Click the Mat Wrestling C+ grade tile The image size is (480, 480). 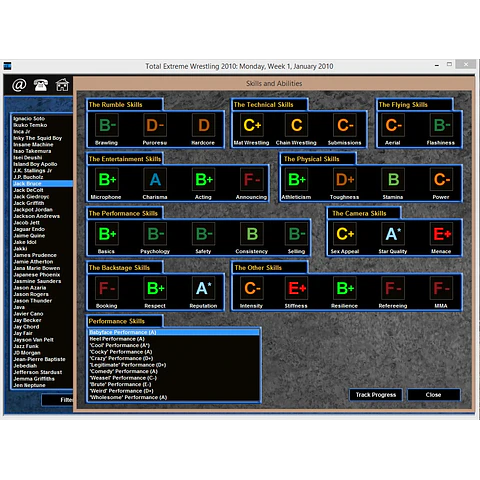(x=252, y=125)
